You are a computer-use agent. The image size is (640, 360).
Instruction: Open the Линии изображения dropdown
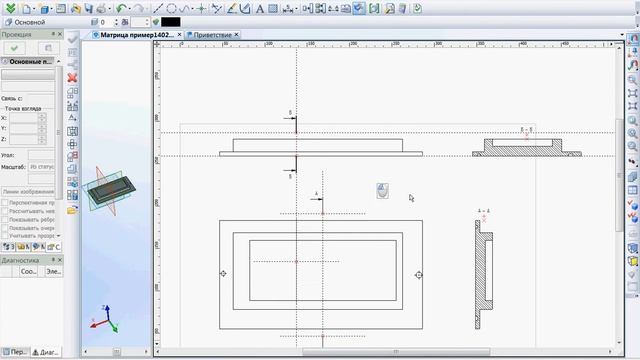click(x=28, y=191)
